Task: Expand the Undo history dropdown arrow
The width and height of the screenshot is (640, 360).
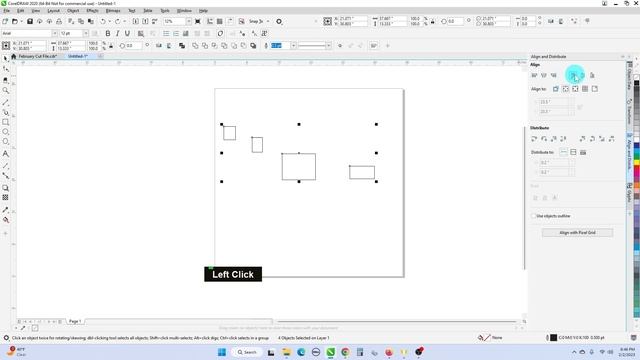Action: (109, 21)
